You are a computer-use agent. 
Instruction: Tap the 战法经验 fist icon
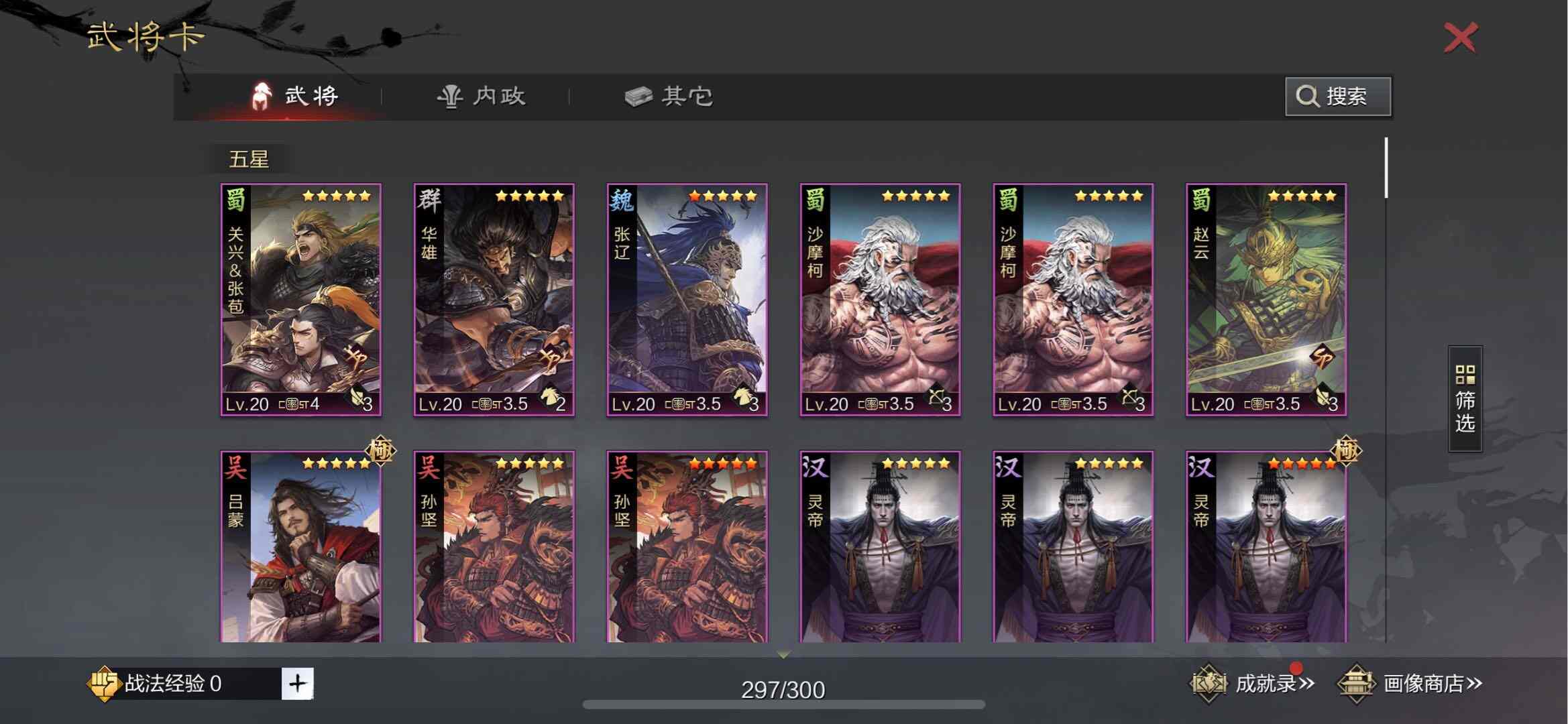coord(104,684)
